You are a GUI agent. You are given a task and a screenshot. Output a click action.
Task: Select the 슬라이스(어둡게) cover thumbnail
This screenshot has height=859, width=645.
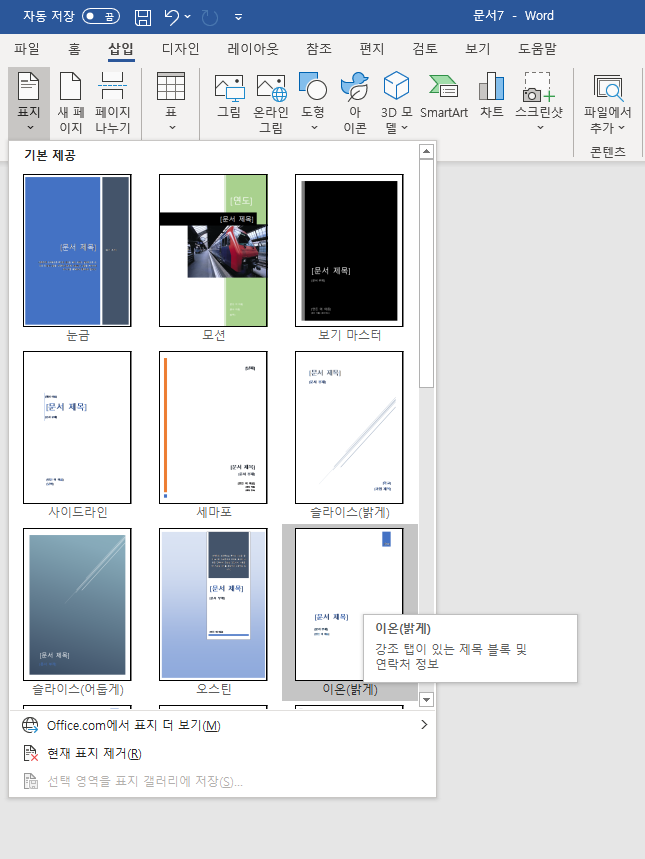77,604
